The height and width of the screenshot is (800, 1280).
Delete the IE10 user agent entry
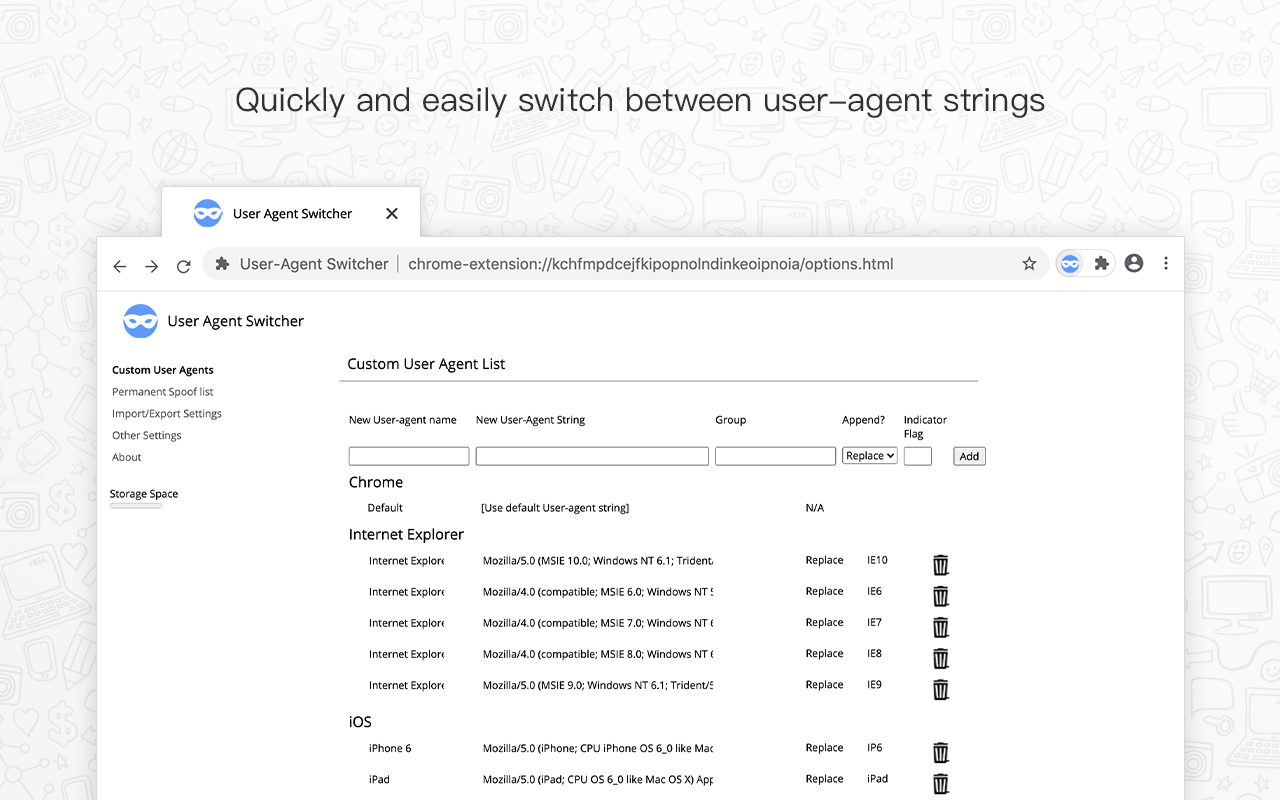[x=940, y=564]
